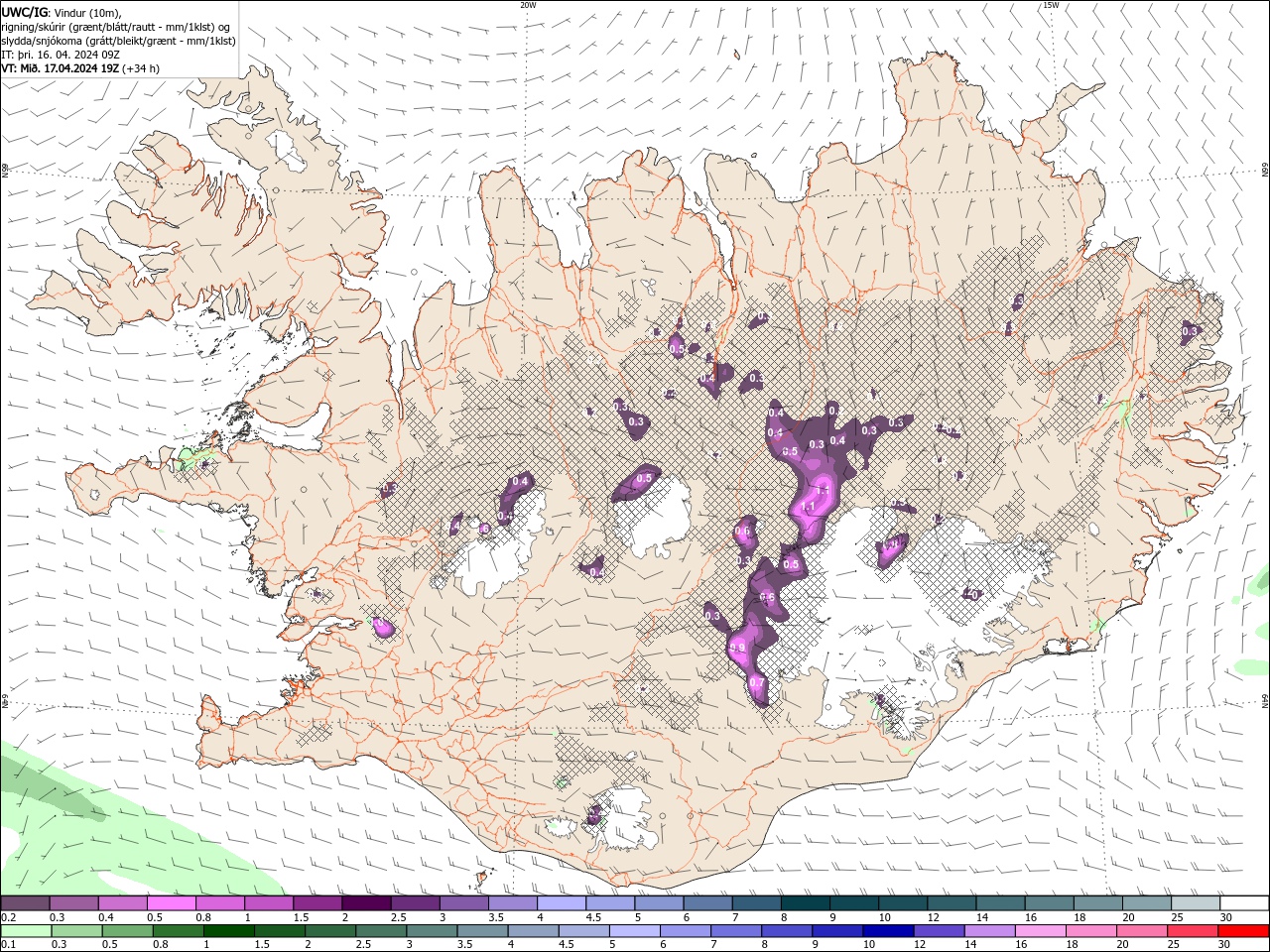Screen dimensions: 1270x952
Task: Click the 'IT: þri. 16. 04. 2024 09Z' line
Action: click(61, 55)
